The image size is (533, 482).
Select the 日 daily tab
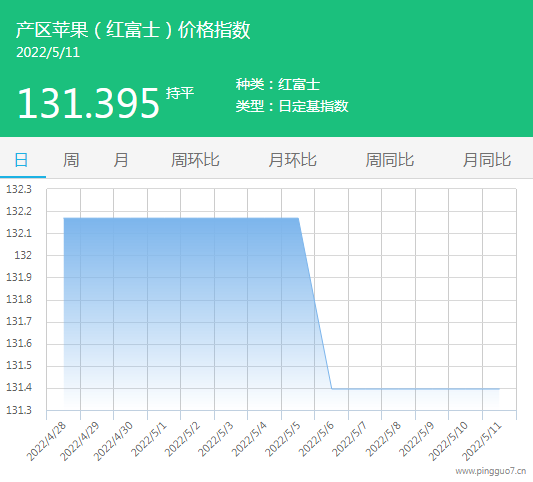coord(21,160)
